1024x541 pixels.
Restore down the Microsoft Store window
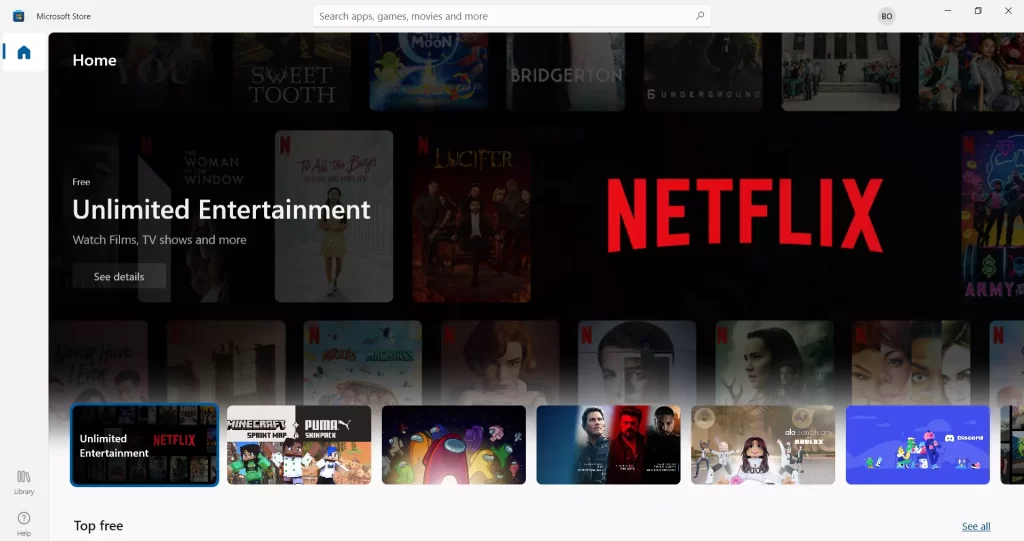978,11
